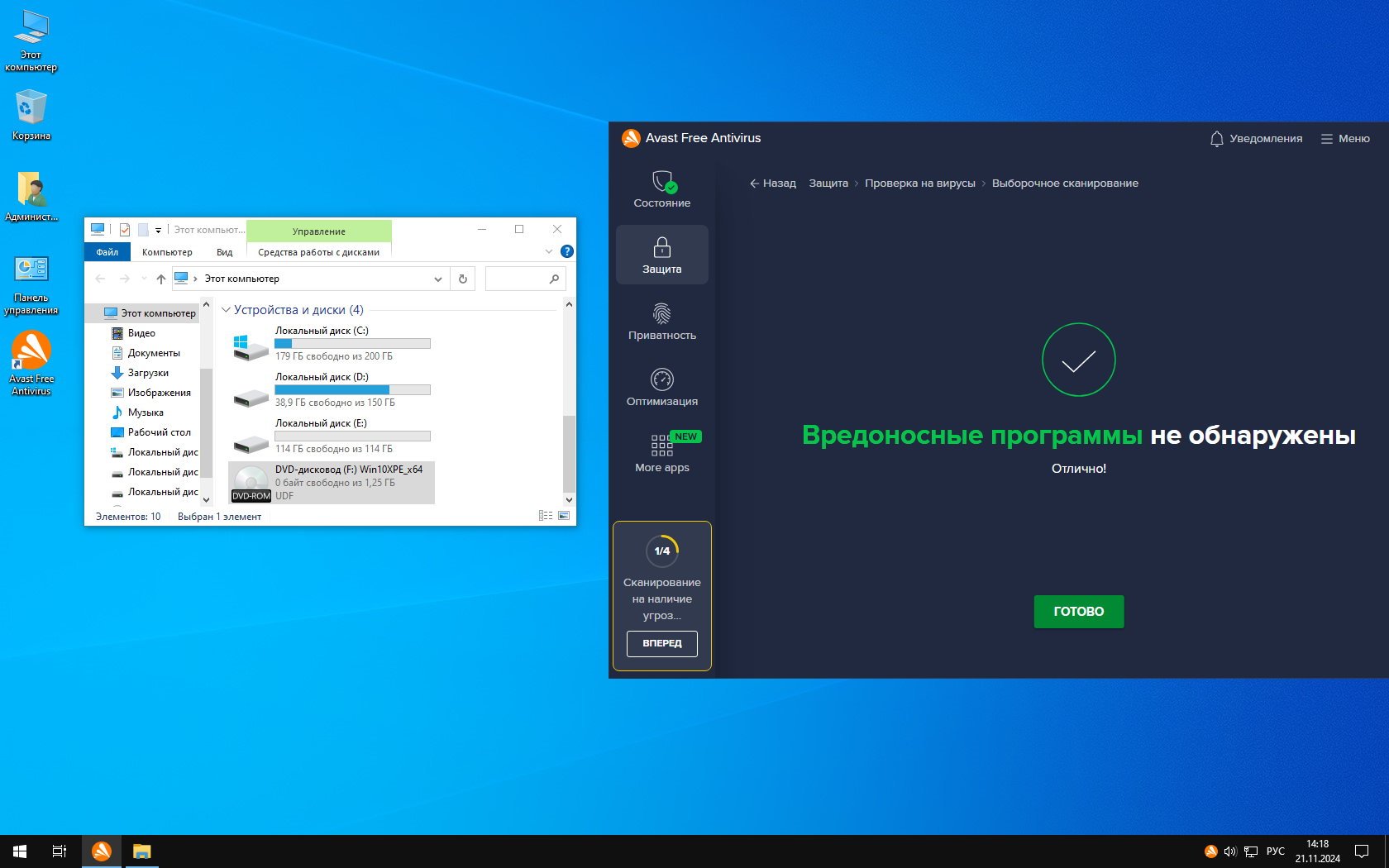Open the Файл menu tab
1389x868 pixels.
[107, 252]
